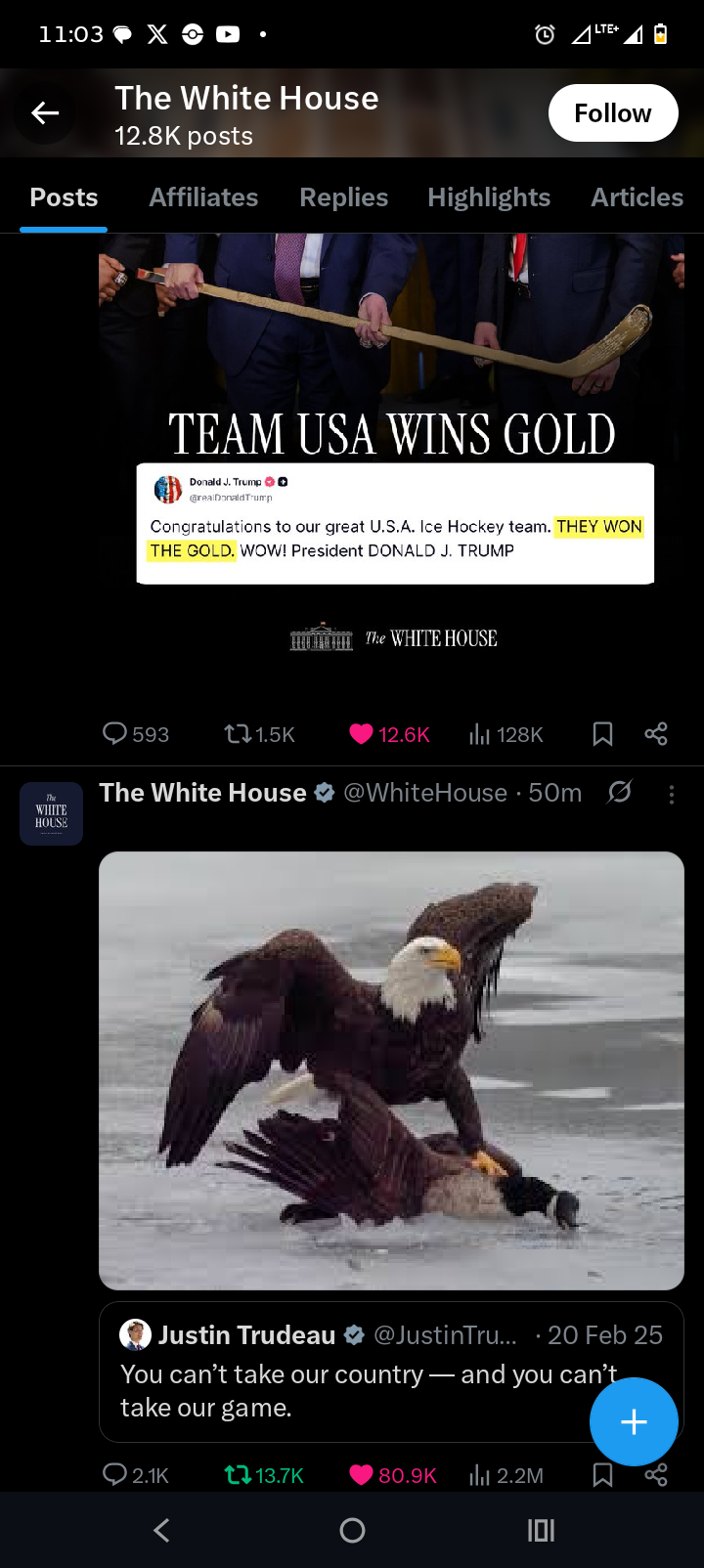704x1568 pixels.
Task: View analytics showing 128K views
Action: click(506, 734)
